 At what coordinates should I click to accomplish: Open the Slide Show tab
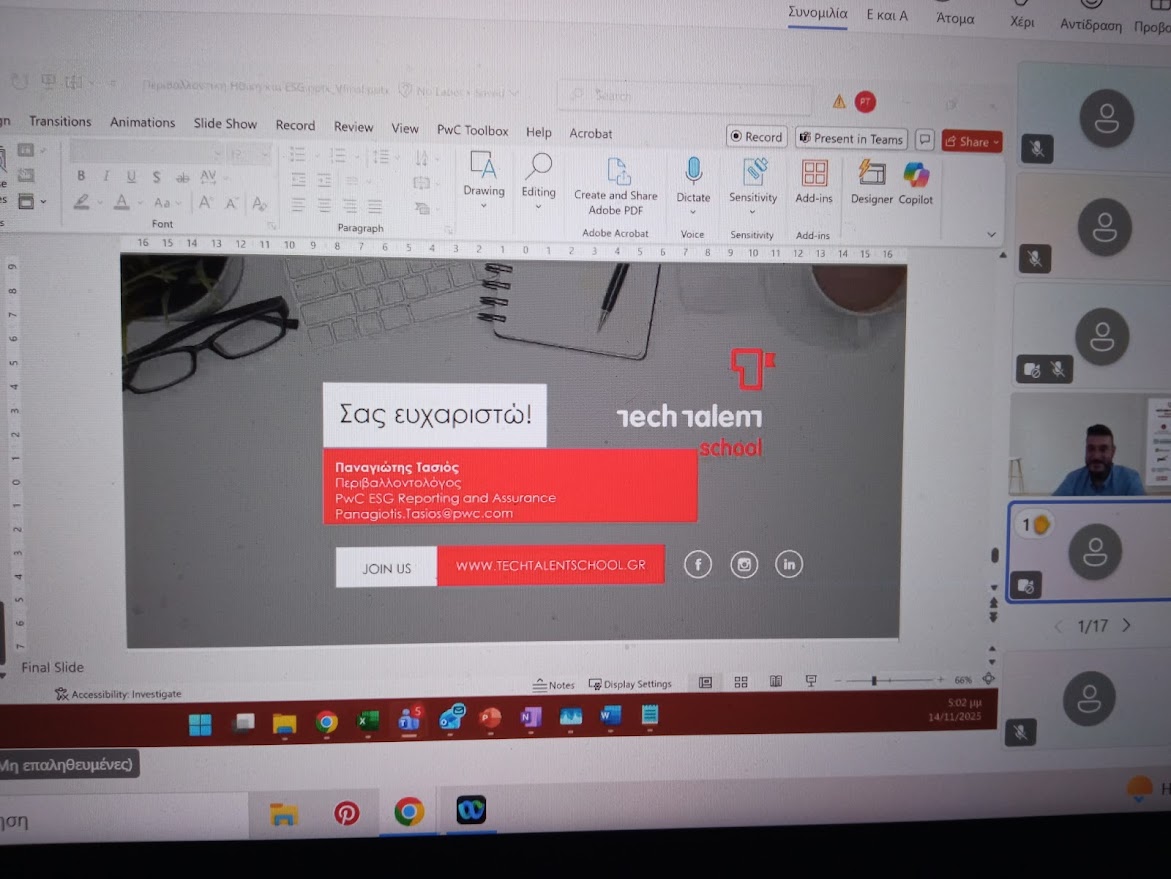(x=225, y=124)
